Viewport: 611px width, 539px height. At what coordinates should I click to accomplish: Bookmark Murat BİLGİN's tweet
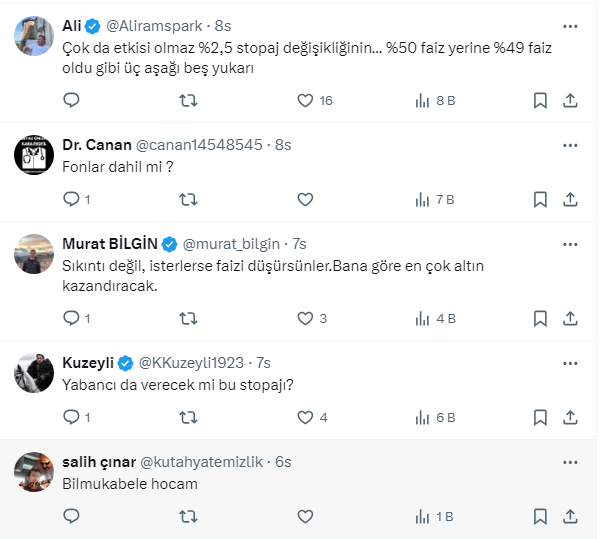[x=540, y=318]
